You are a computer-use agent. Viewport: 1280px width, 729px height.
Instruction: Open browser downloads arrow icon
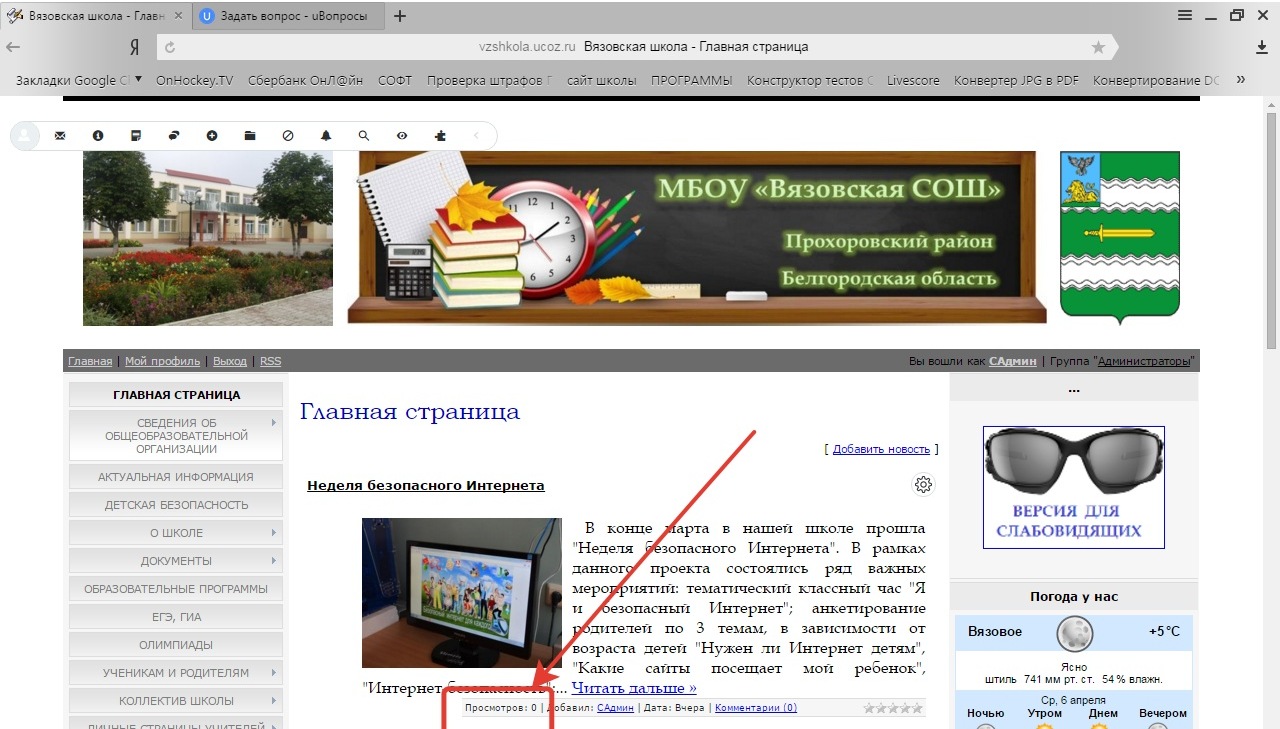tap(1262, 47)
